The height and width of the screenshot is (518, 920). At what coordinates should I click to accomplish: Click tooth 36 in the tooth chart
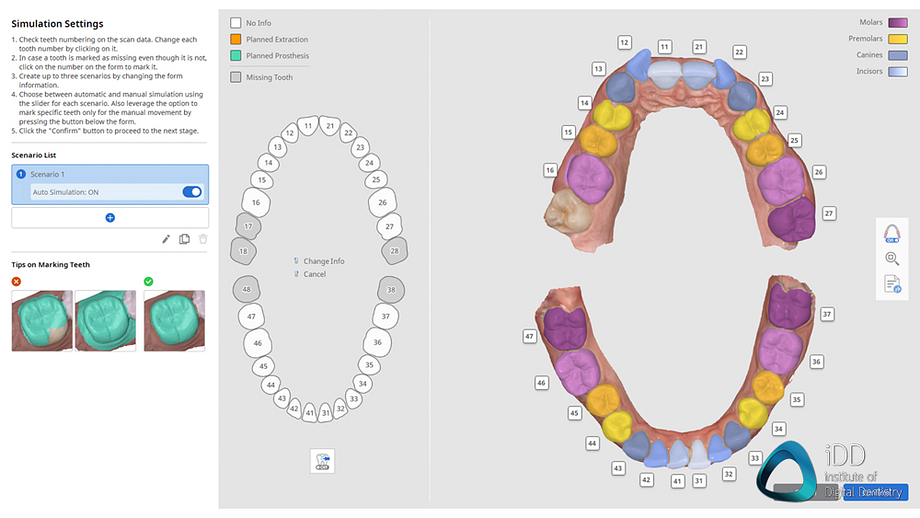(377, 342)
